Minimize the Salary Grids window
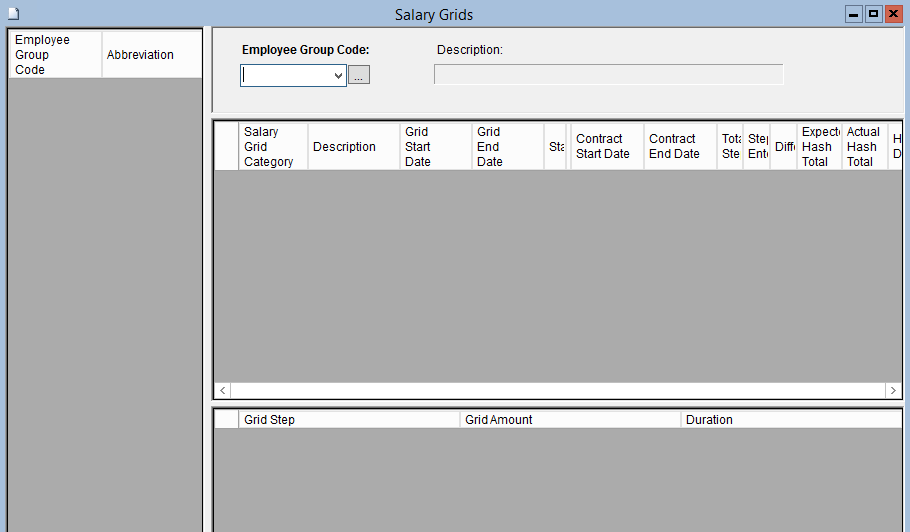 coord(854,14)
